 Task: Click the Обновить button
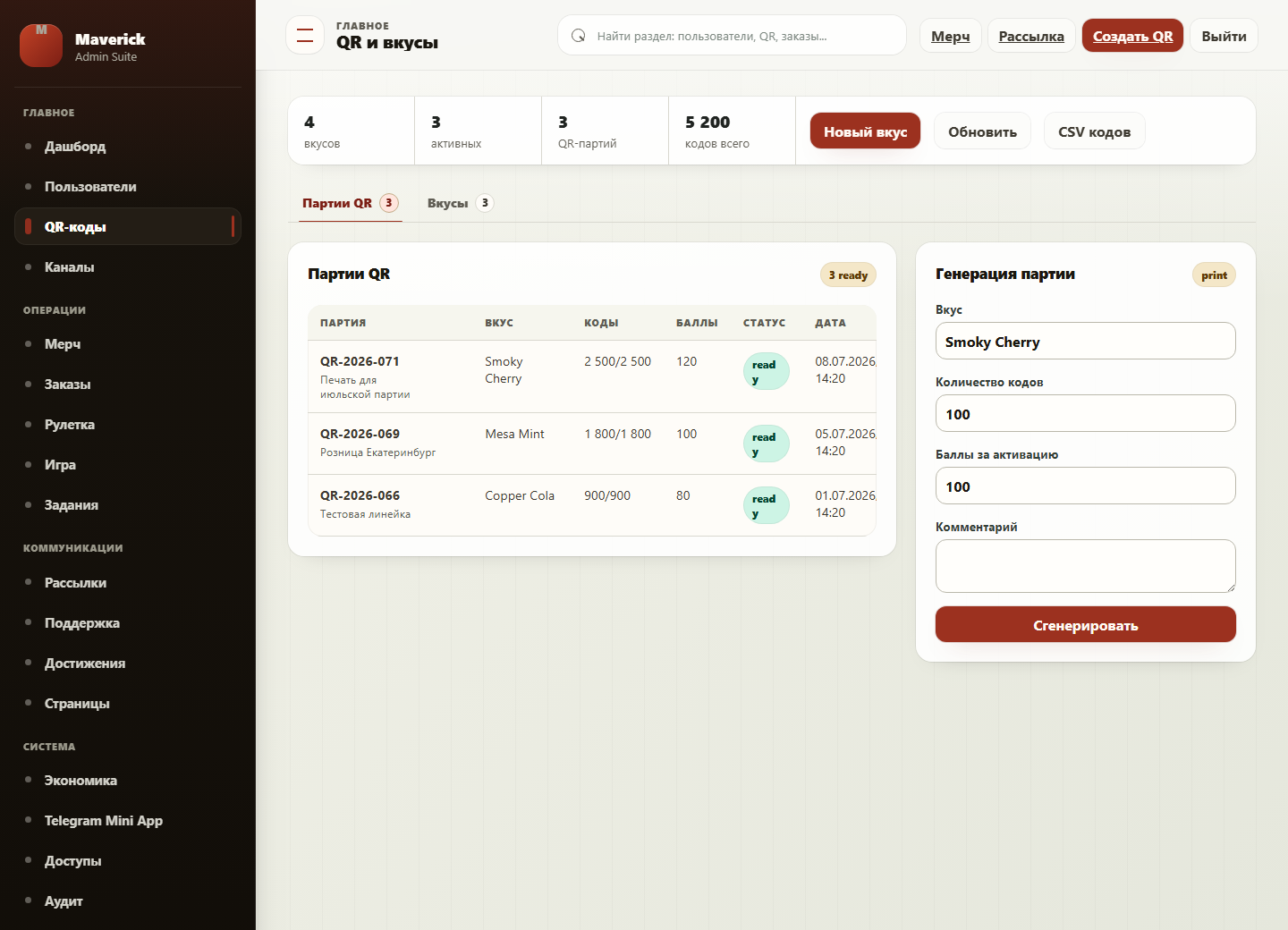(982, 131)
